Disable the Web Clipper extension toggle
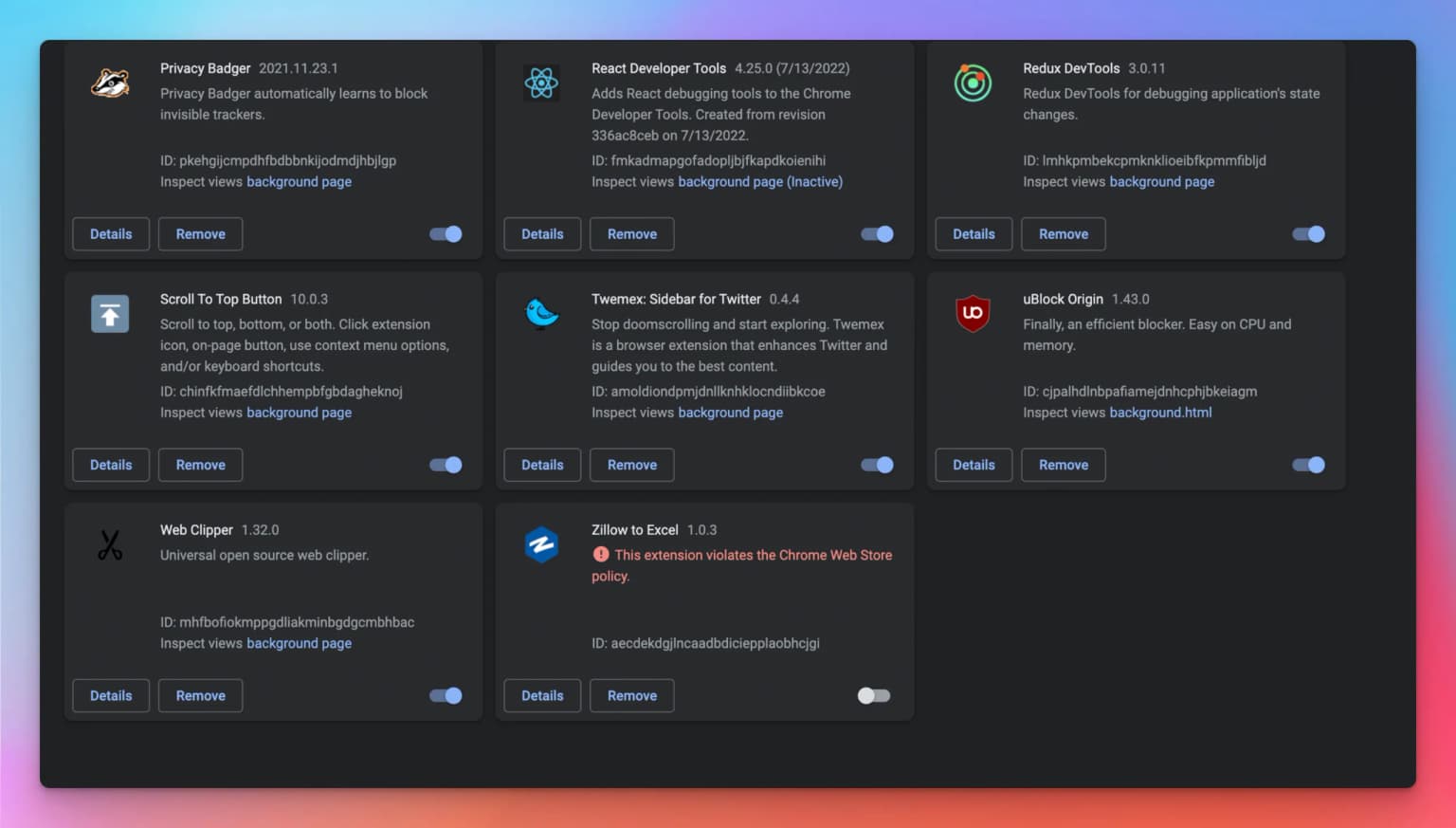 click(x=446, y=696)
